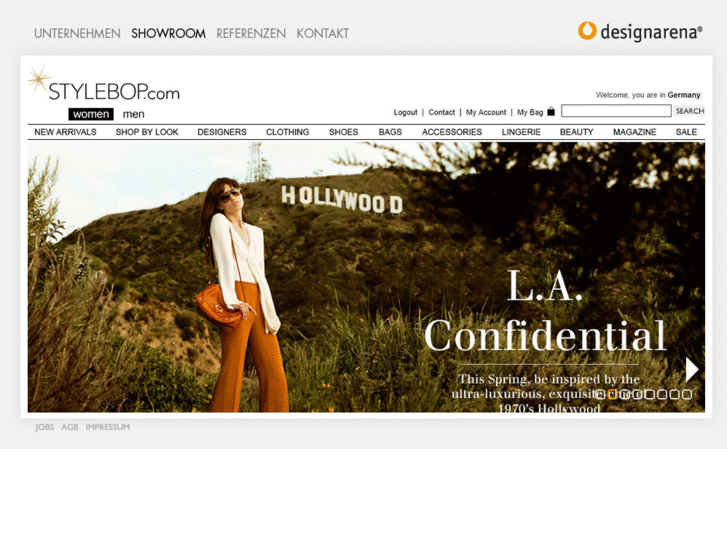Screen dimensions: 727x545
Task: Select the third slideshow indicator square
Action: point(625,394)
